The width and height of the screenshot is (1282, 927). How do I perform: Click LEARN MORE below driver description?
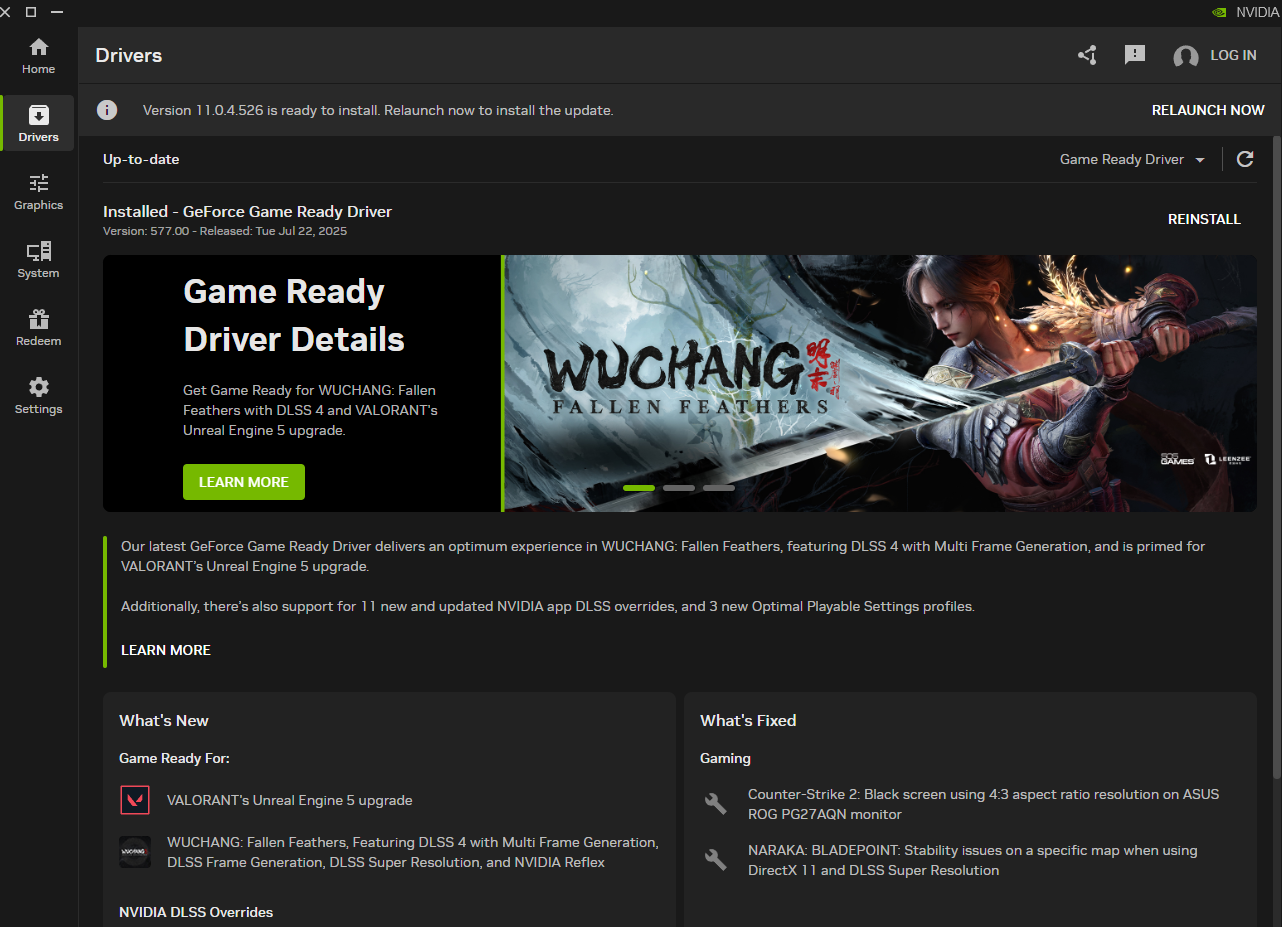[x=166, y=650]
